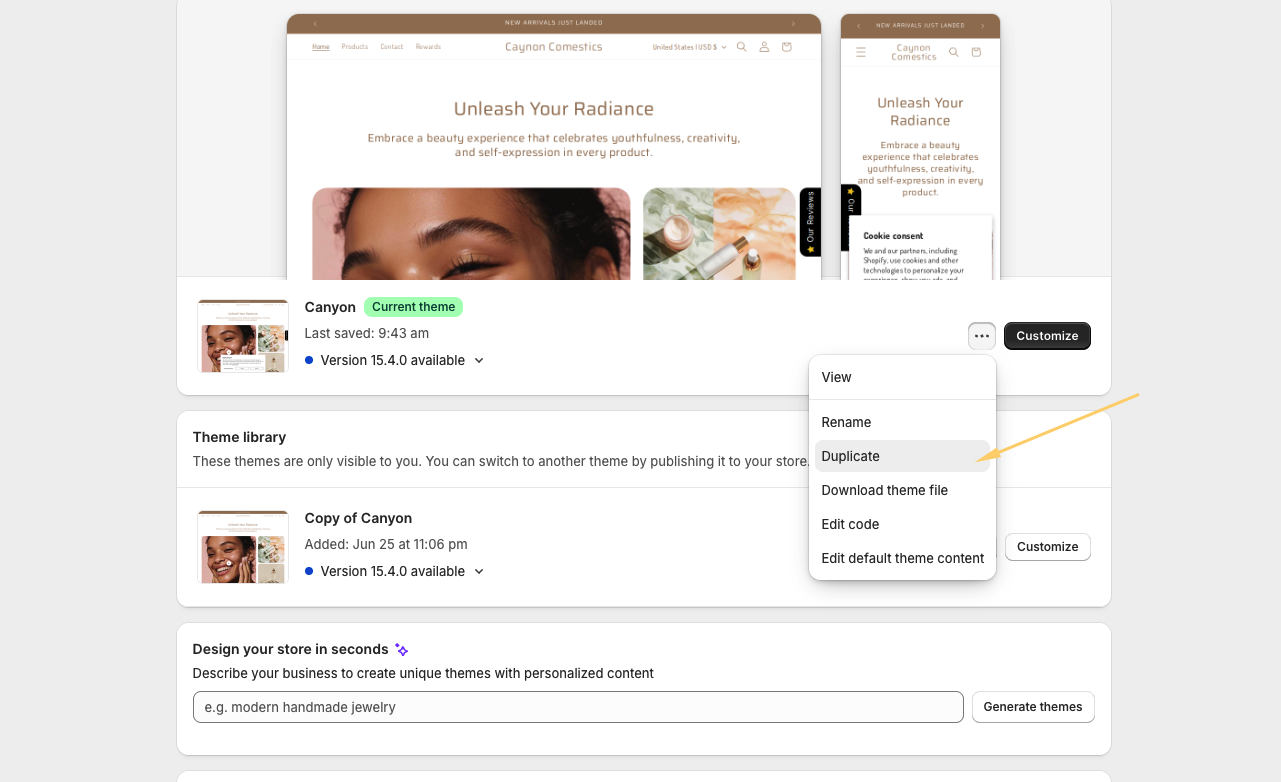Click the cart icon in mobile preview

click(977, 52)
